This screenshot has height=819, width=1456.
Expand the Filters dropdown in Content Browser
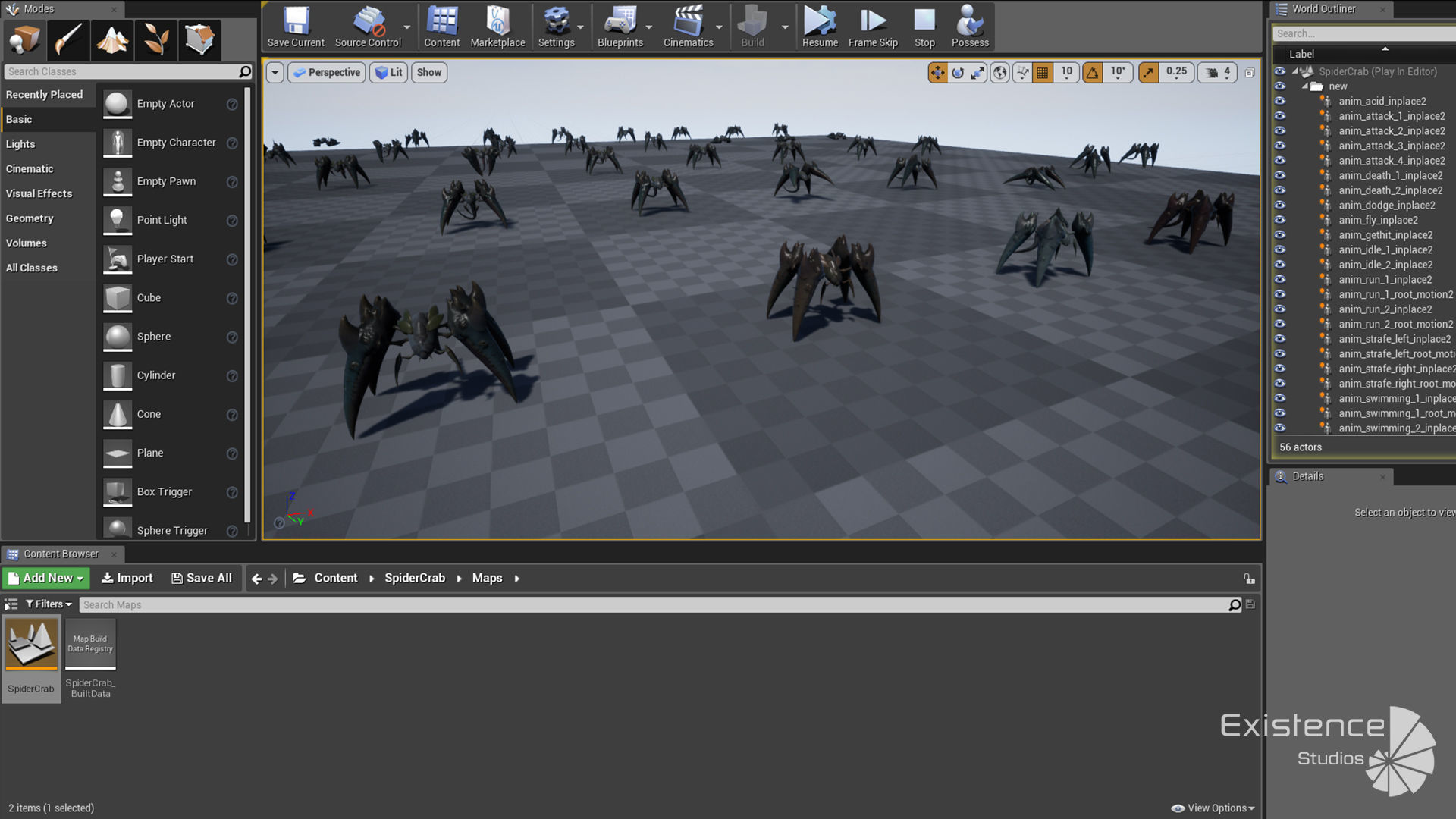point(49,604)
